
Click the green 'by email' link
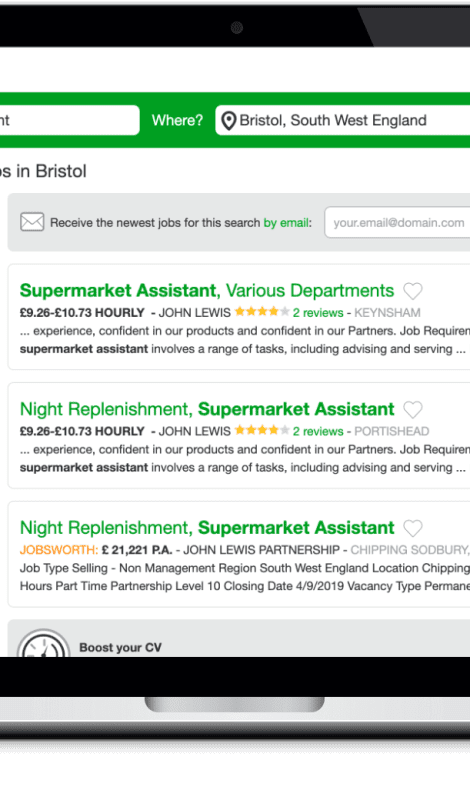(x=286, y=222)
